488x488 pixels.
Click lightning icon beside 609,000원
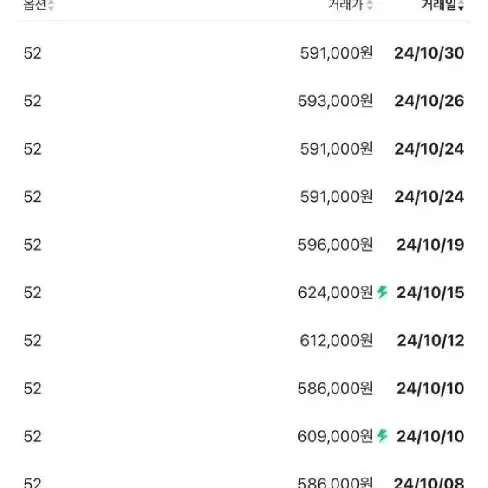[382, 436]
